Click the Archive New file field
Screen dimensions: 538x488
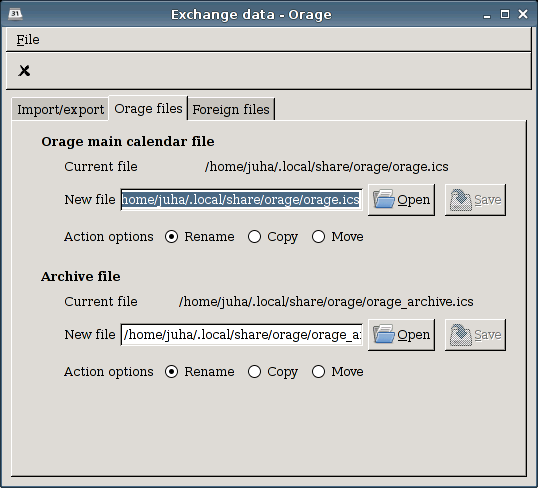pyautogui.click(x=242, y=335)
